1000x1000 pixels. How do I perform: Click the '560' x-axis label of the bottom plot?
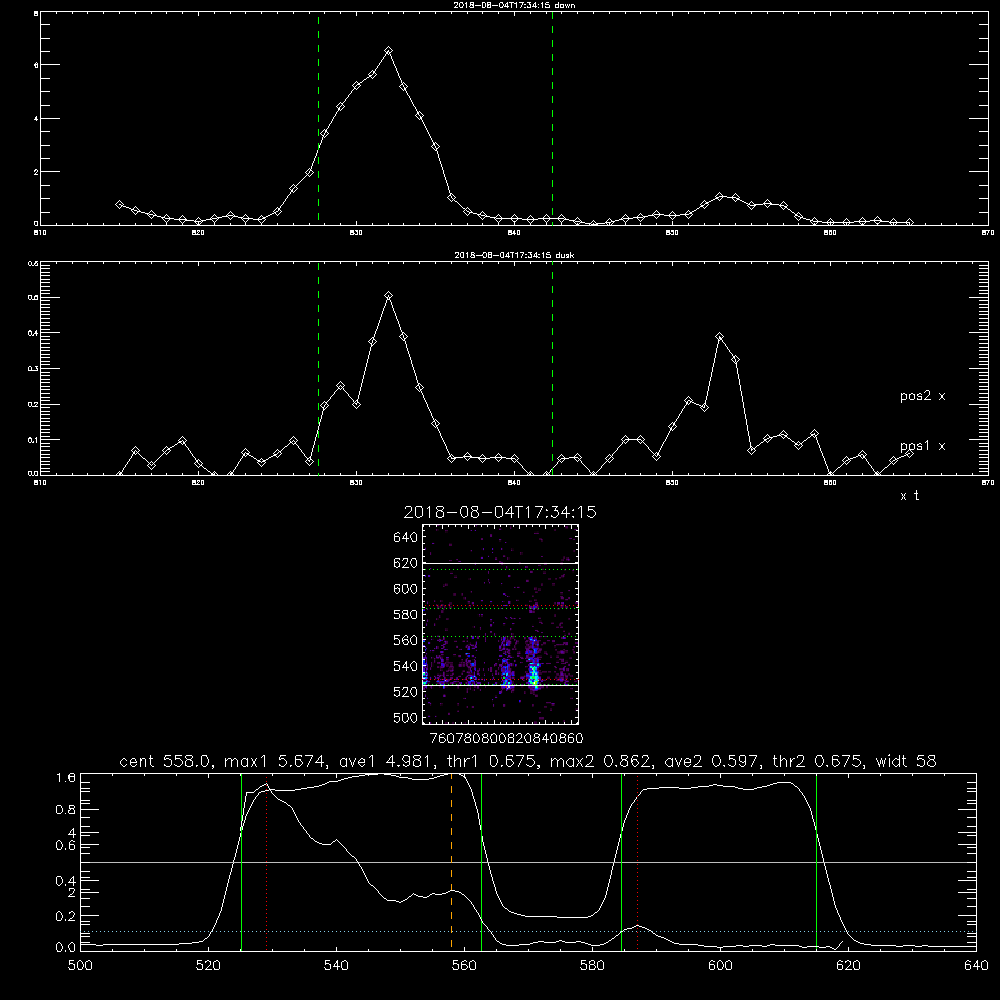tap(464, 966)
